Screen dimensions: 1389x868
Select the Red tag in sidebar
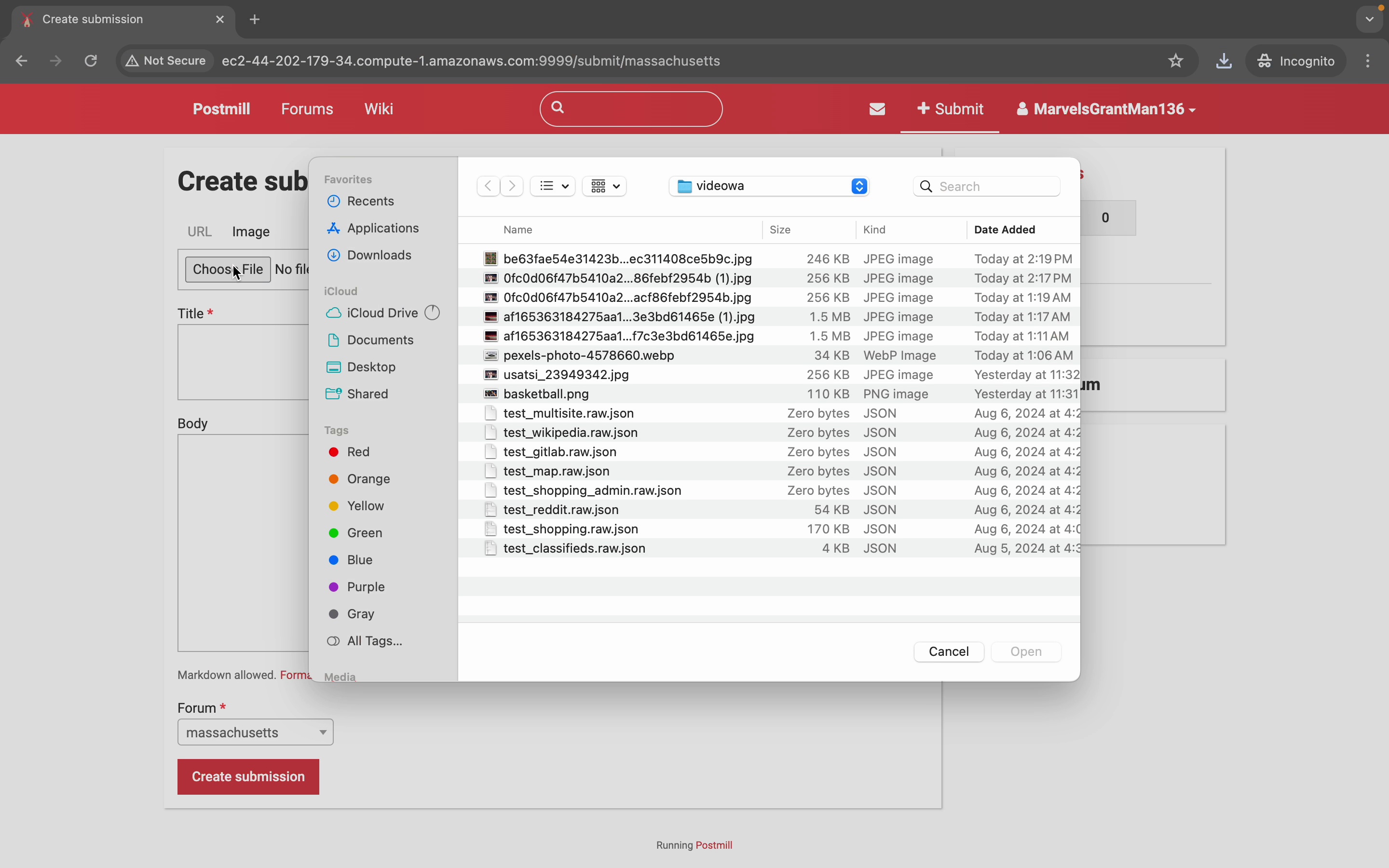357,452
